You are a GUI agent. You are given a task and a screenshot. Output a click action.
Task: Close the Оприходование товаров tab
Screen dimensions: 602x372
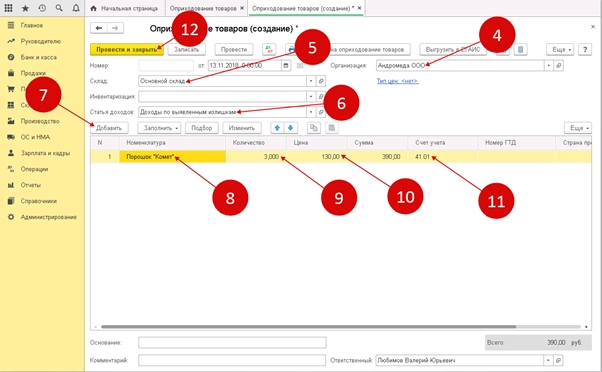coord(242,8)
